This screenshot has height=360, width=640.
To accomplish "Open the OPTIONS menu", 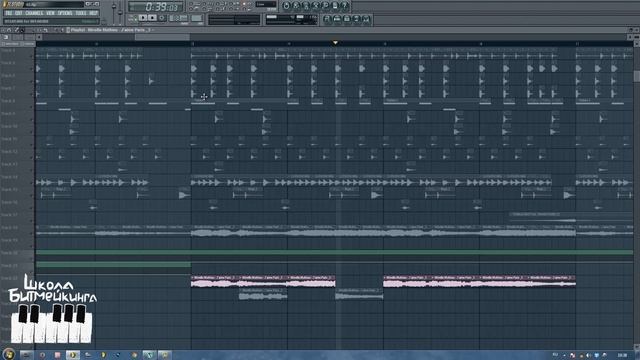I will click(x=65, y=13).
